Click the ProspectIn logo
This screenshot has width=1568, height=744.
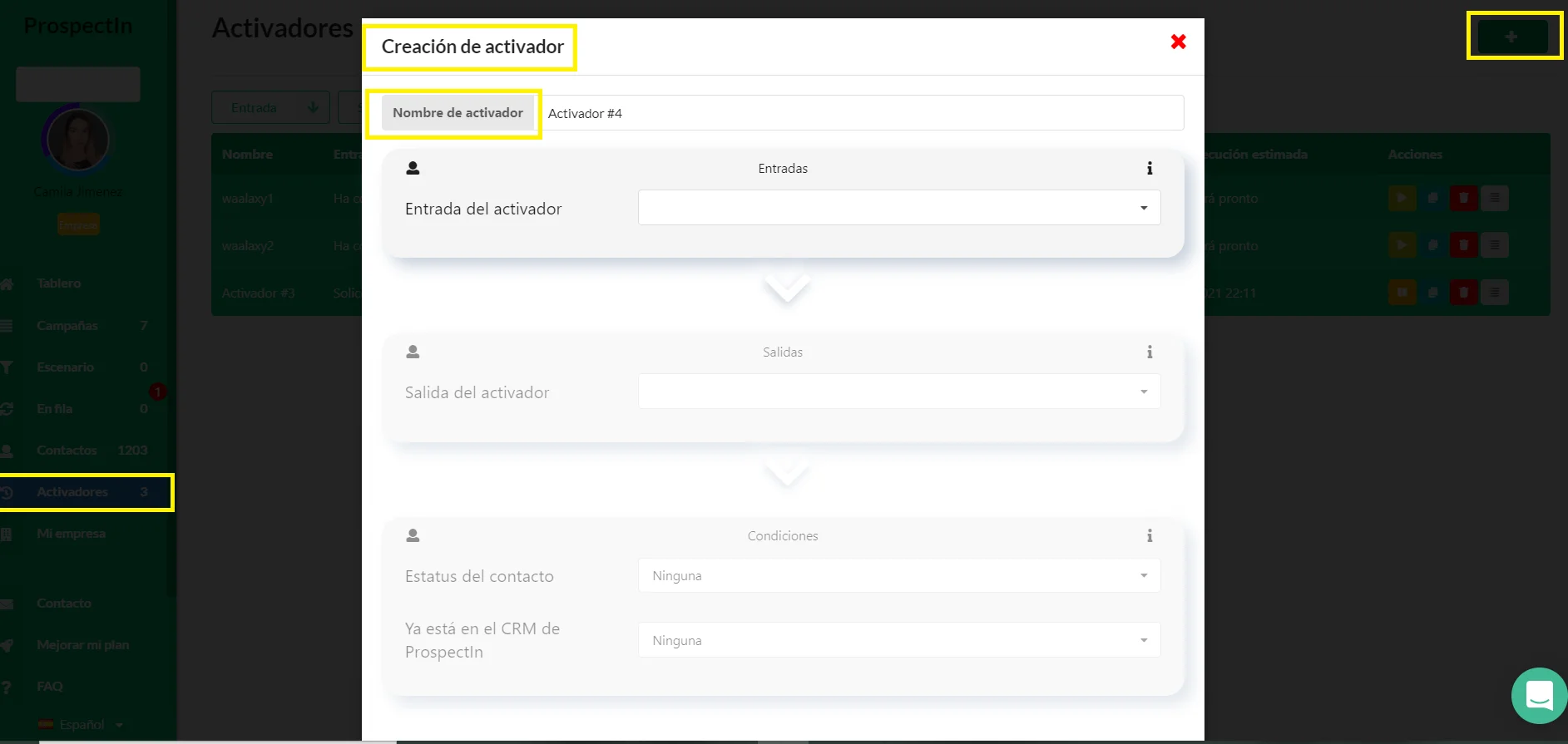tap(78, 26)
